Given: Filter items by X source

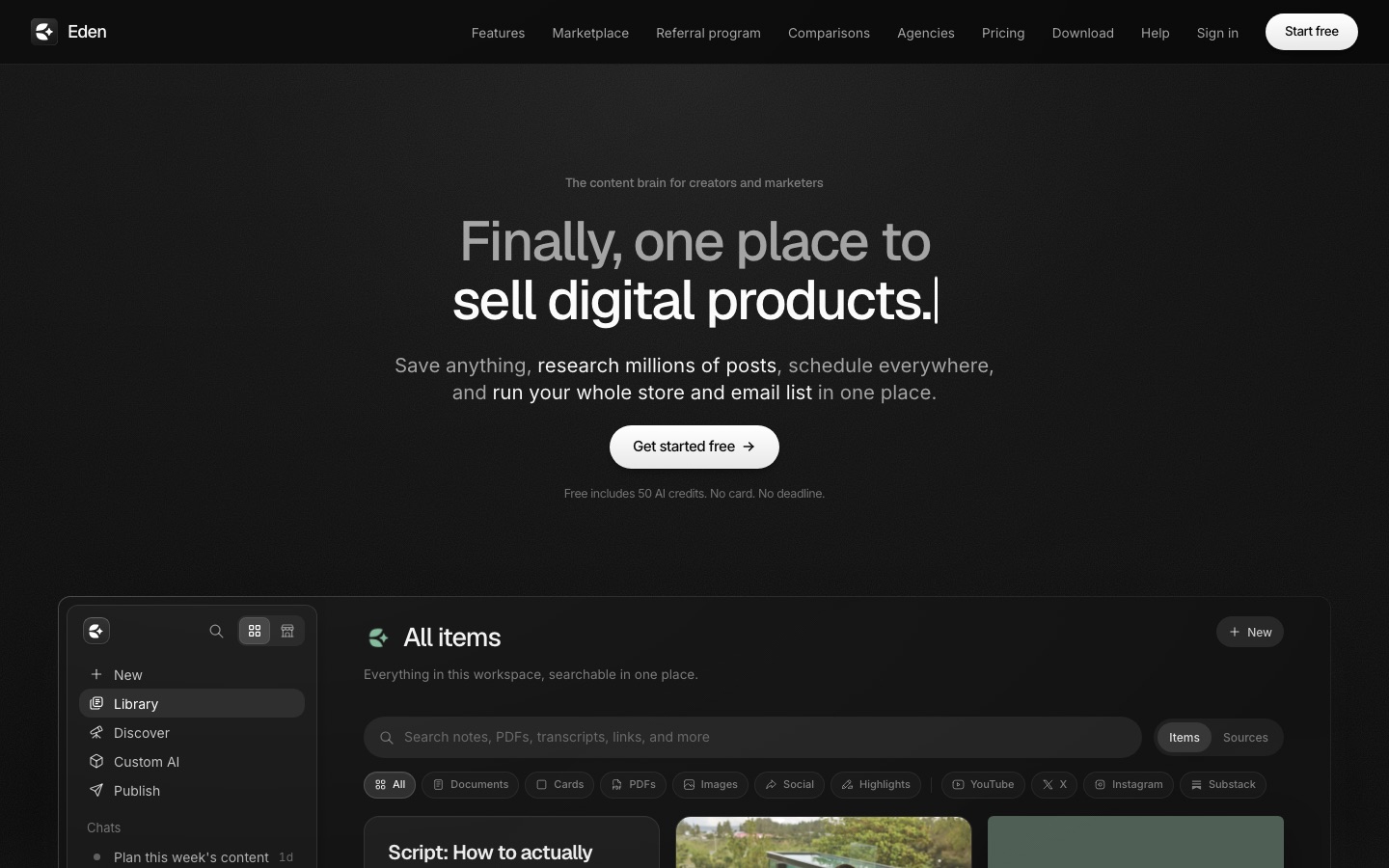Looking at the screenshot, I should 1054,785.
